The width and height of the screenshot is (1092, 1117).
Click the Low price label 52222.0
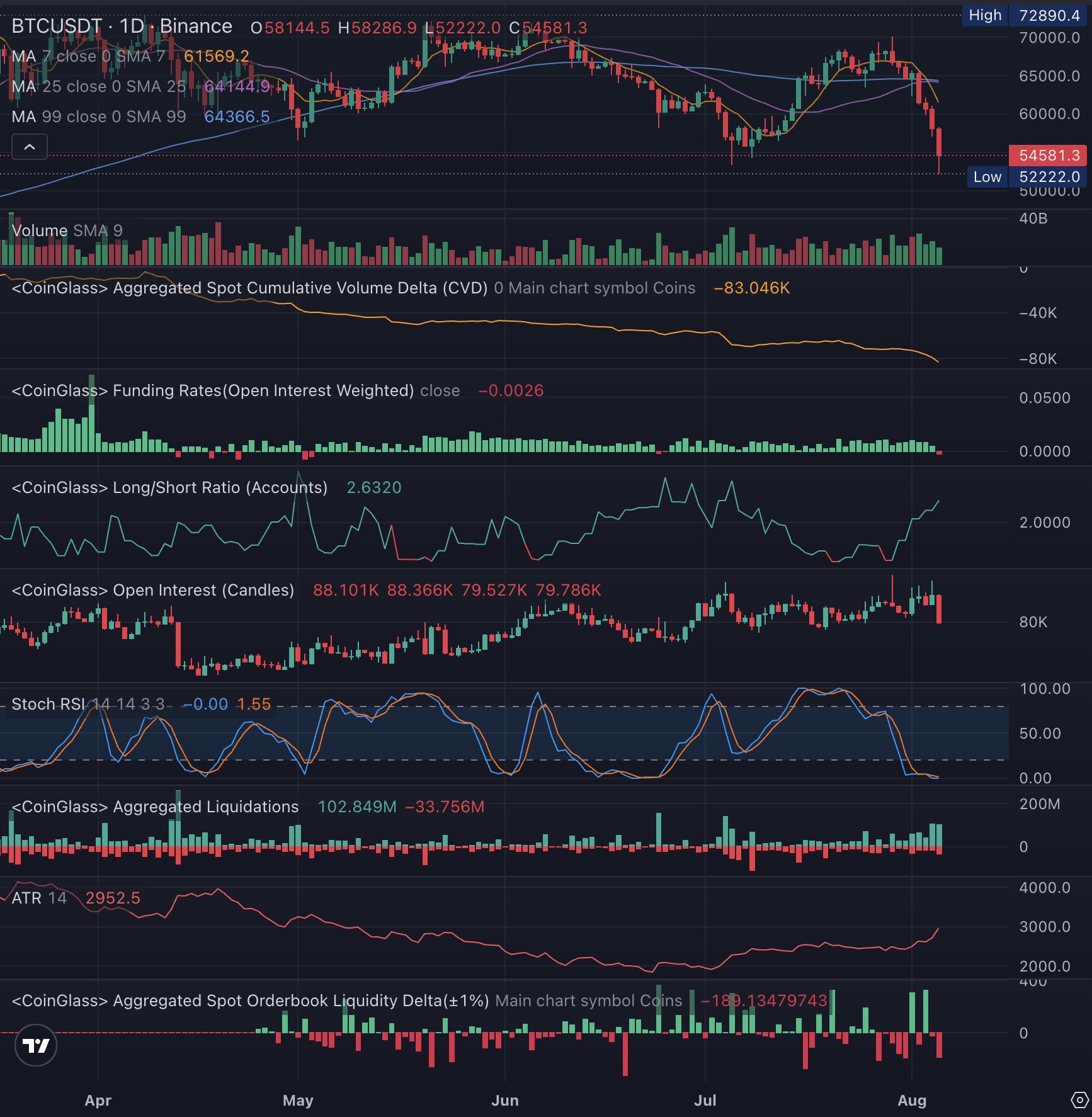[1048, 177]
